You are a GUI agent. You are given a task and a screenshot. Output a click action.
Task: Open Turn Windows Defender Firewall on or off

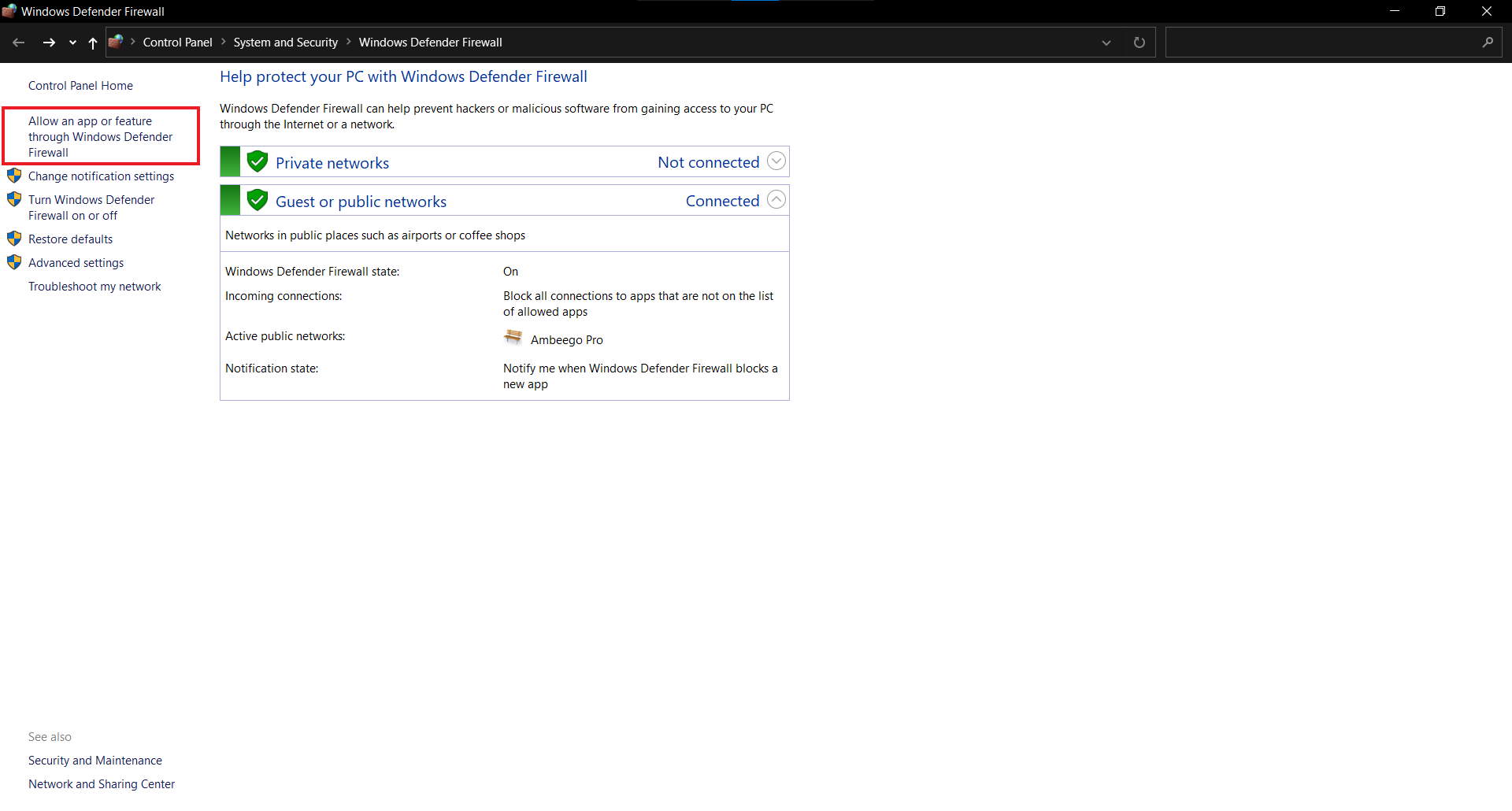click(x=91, y=208)
